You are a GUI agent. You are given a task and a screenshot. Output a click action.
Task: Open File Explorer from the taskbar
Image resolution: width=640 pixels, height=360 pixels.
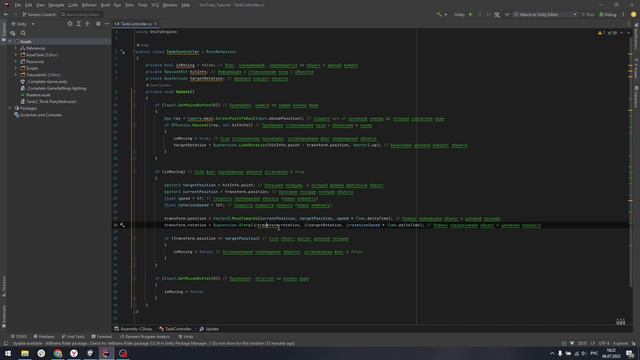[25, 353]
